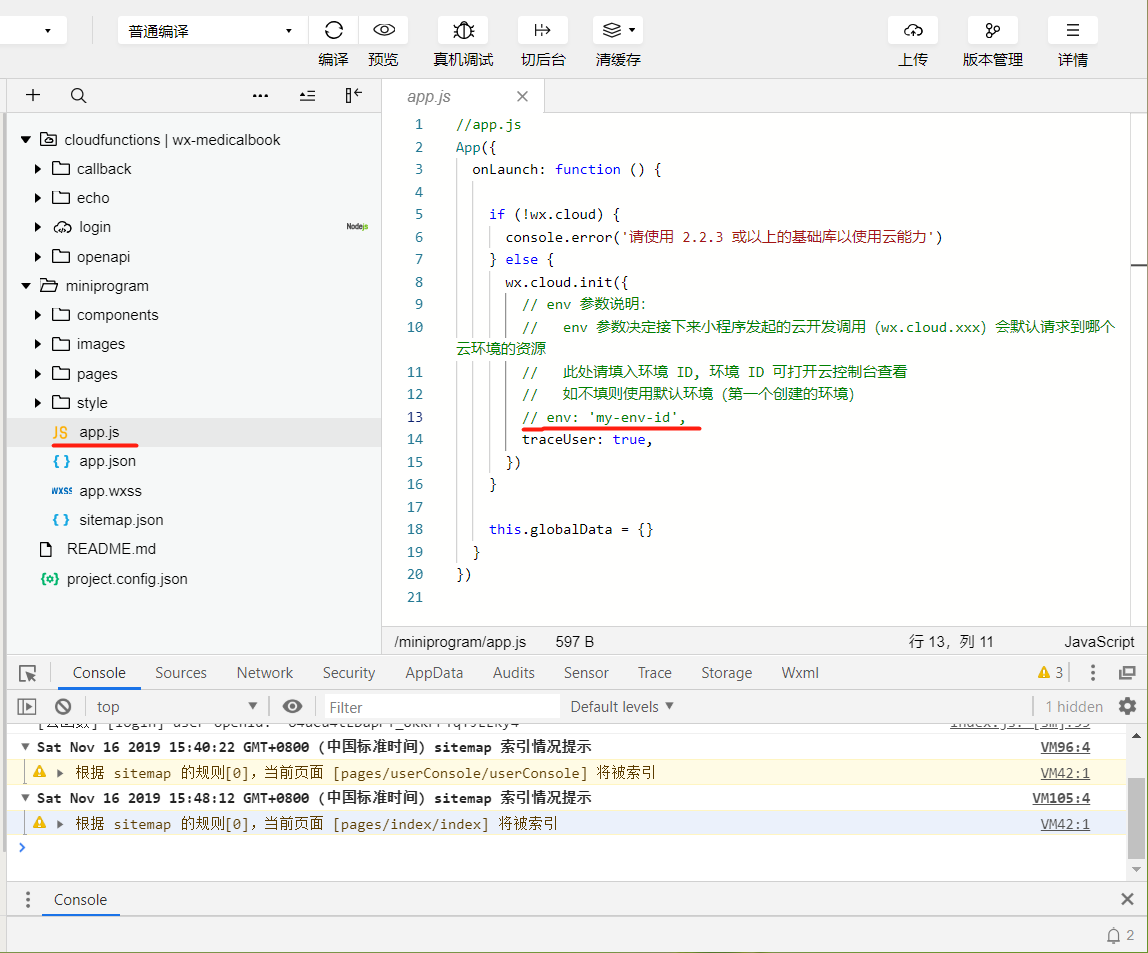Switch to the Storage tab
This screenshot has height=953, width=1148.
coord(726,673)
